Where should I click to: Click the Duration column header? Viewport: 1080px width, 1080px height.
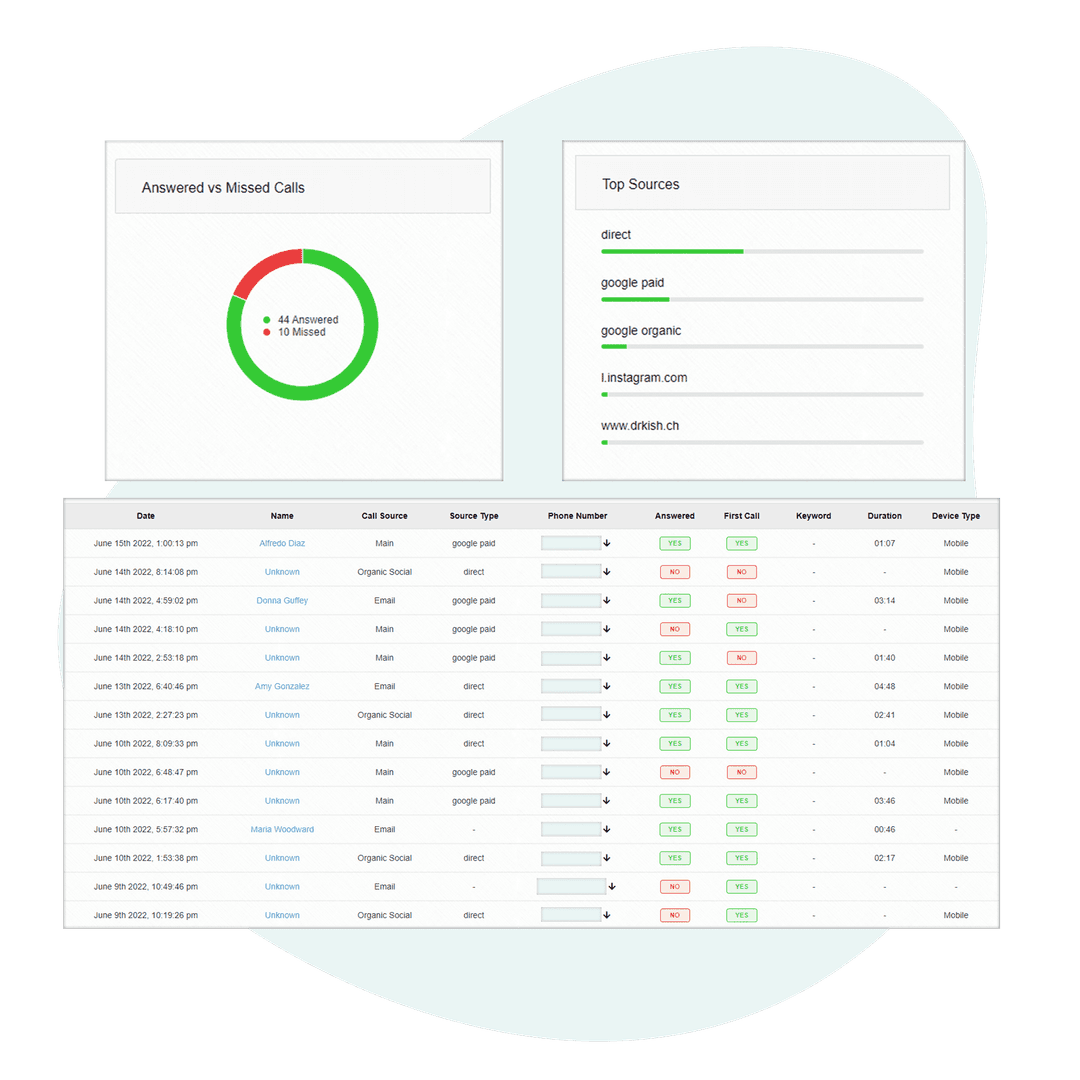tap(884, 516)
